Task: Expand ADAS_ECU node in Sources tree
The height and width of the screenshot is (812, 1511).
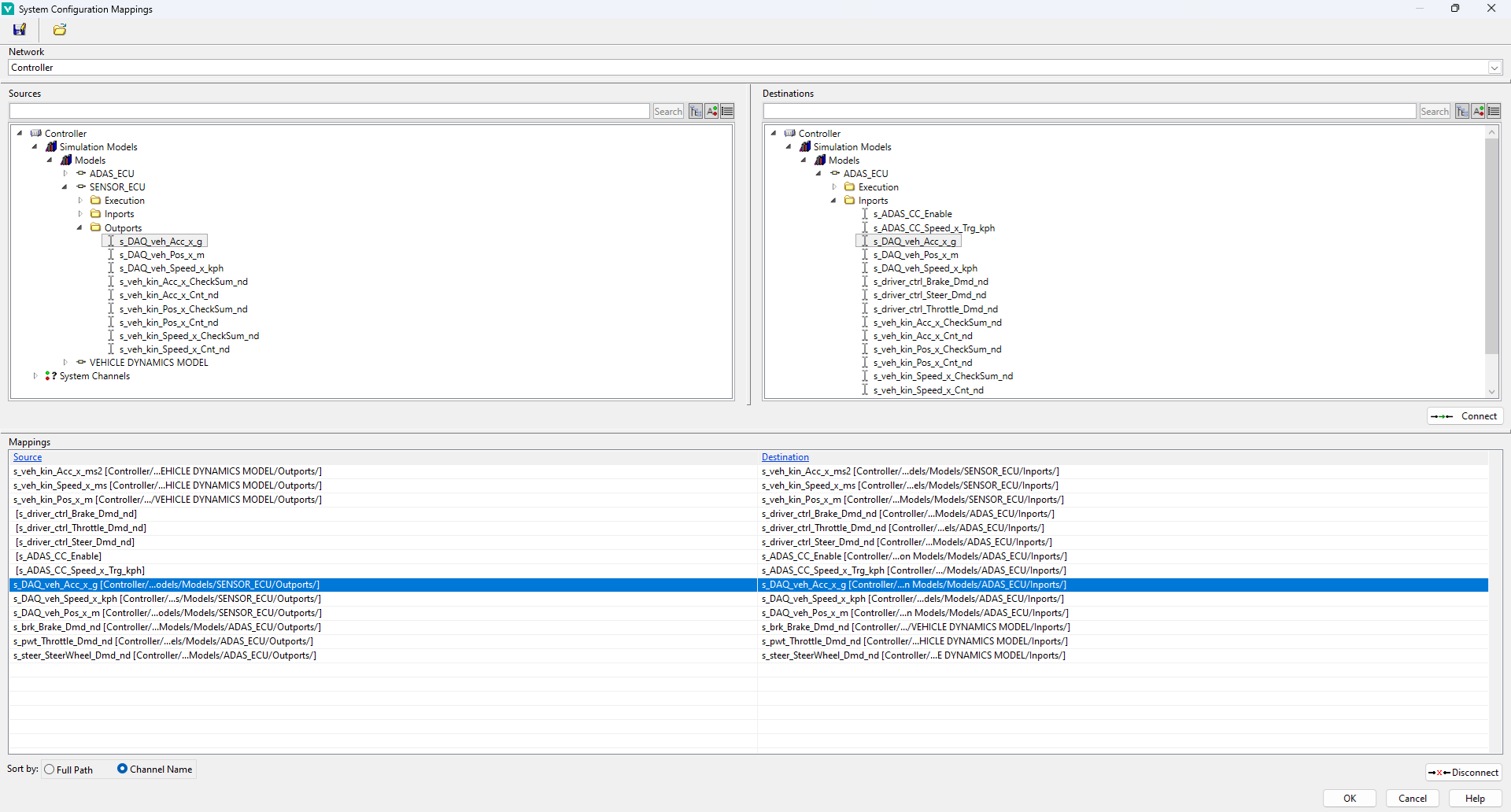Action: coord(65,173)
